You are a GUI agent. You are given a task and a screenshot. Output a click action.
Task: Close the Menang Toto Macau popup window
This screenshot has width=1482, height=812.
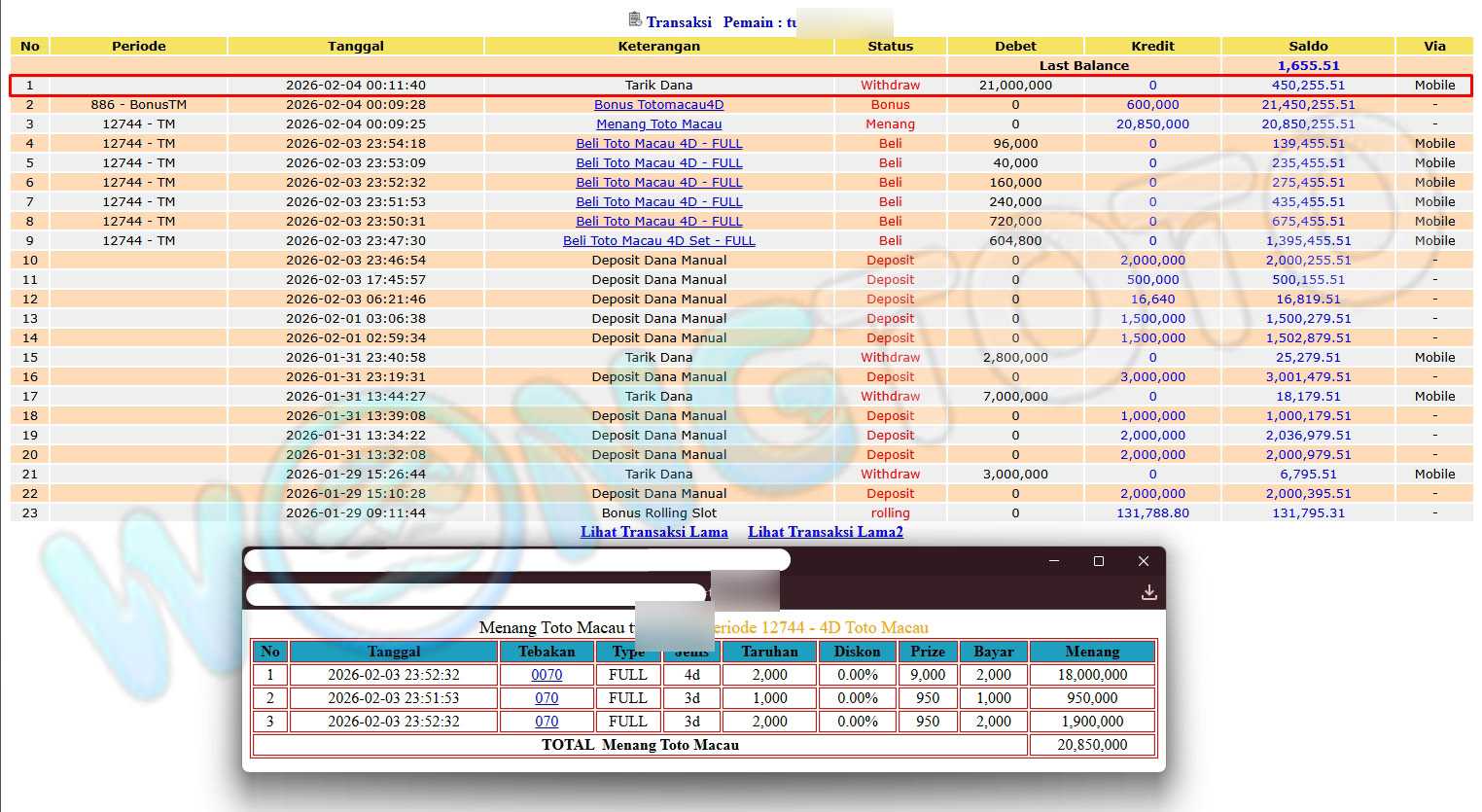tap(1144, 561)
